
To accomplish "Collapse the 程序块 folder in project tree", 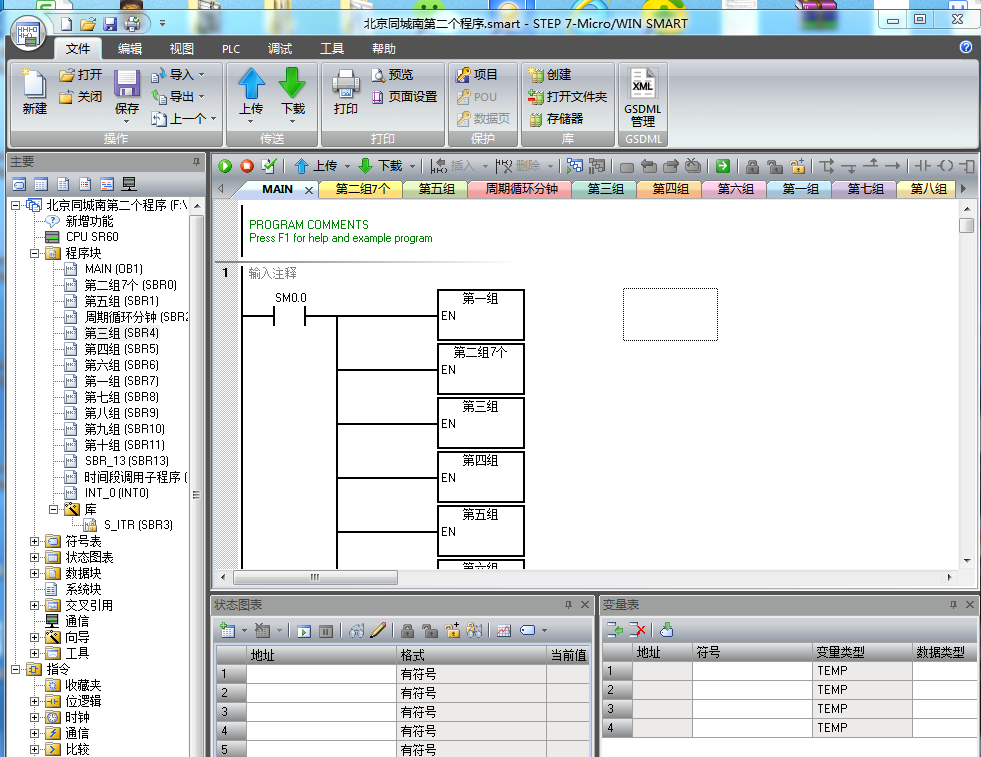I will [x=35, y=253].
